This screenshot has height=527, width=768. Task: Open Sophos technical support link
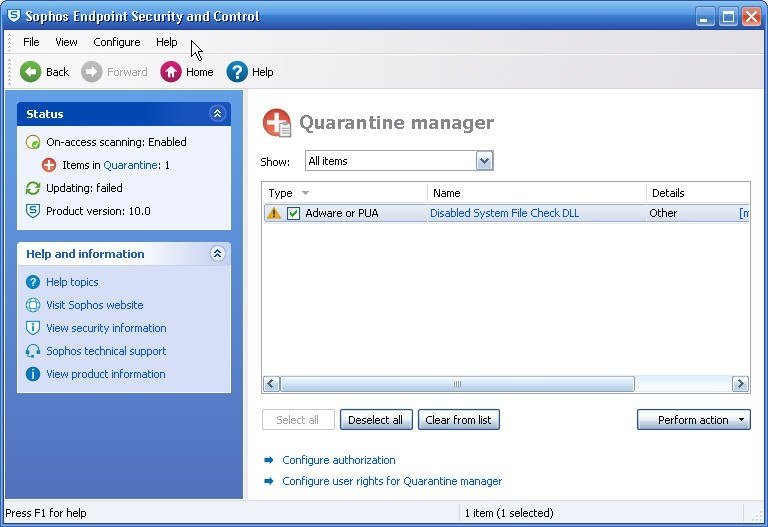[x=106, y=351]
